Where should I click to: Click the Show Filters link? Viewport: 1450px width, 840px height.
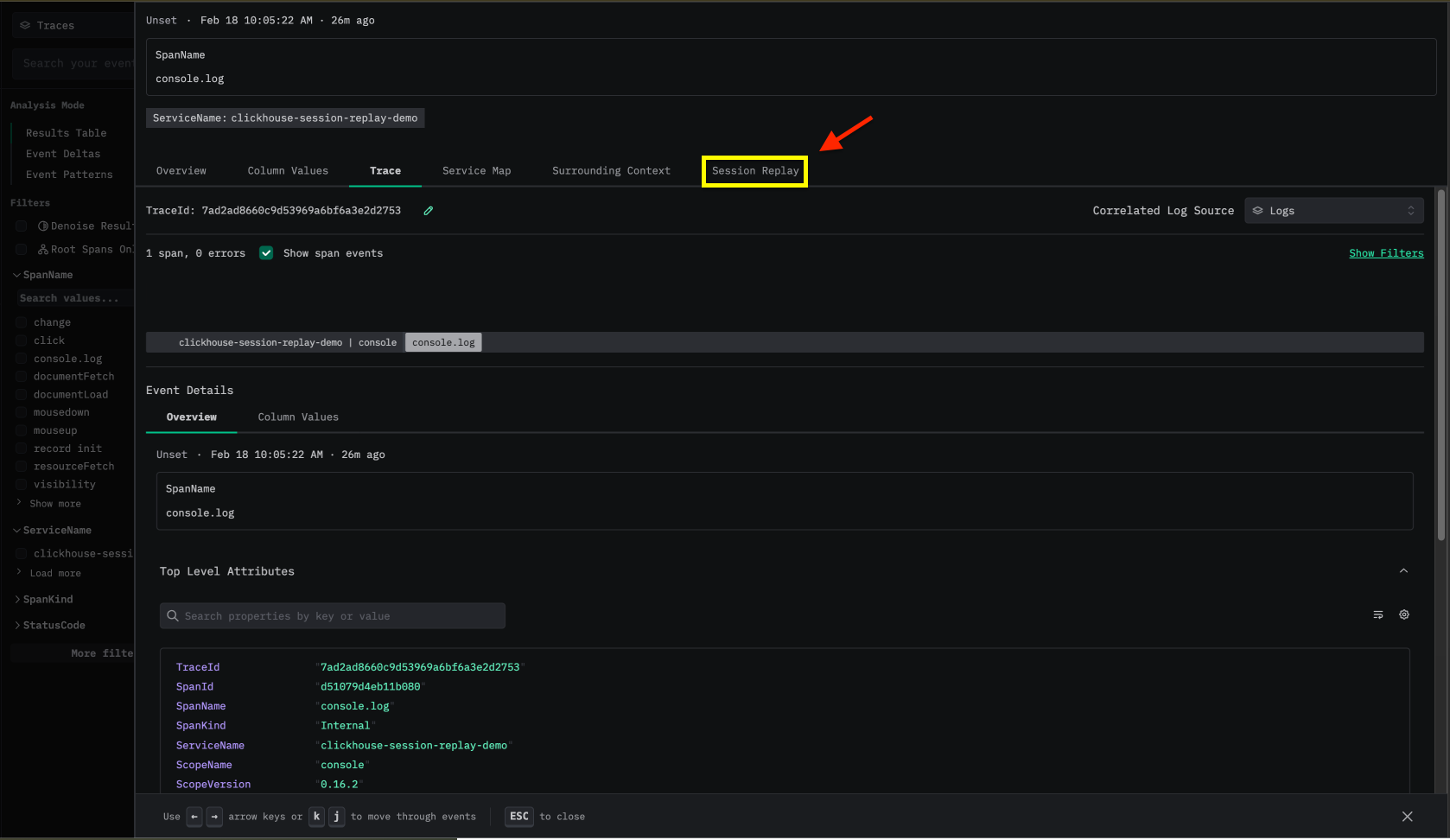pos(1386,252)
